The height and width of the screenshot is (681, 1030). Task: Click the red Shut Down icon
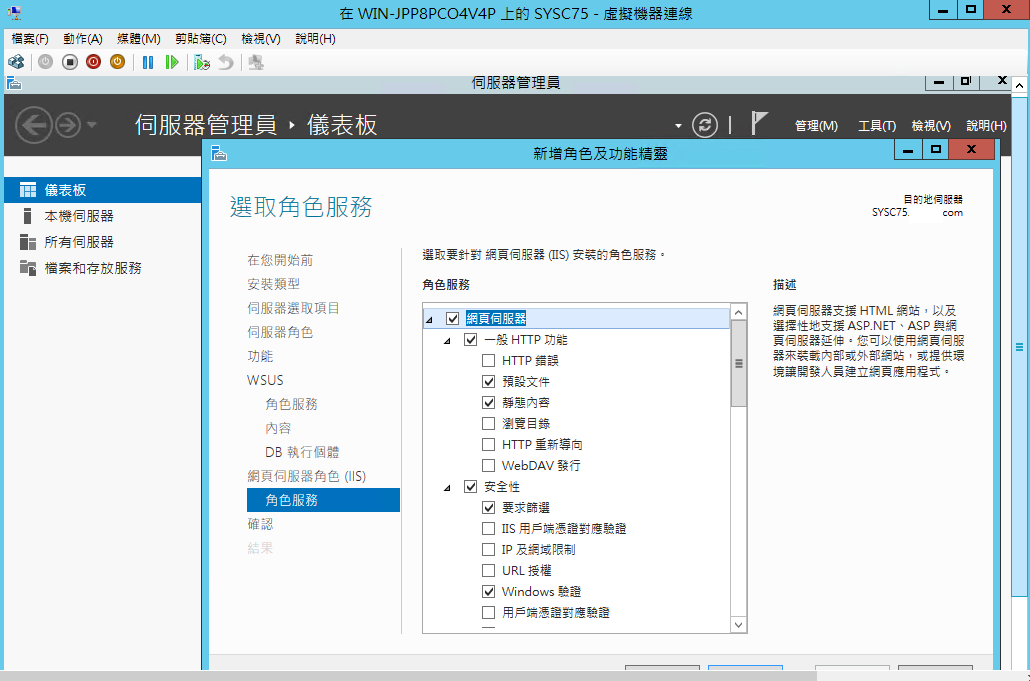[93, 62]
